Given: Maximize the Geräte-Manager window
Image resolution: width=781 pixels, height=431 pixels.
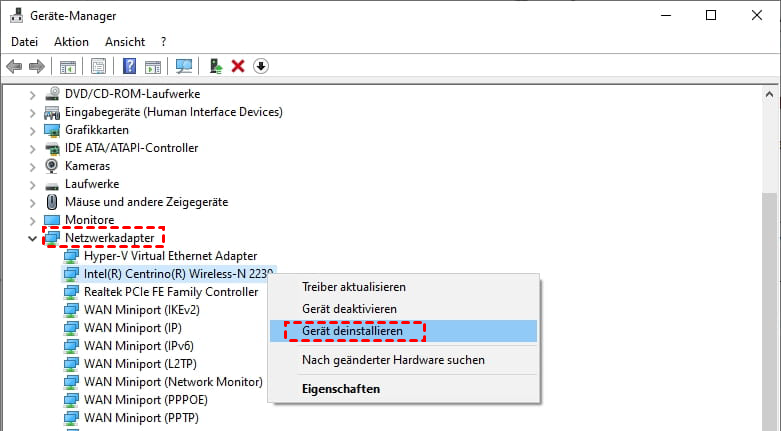Looking at the screenshot, I should 711,15.
